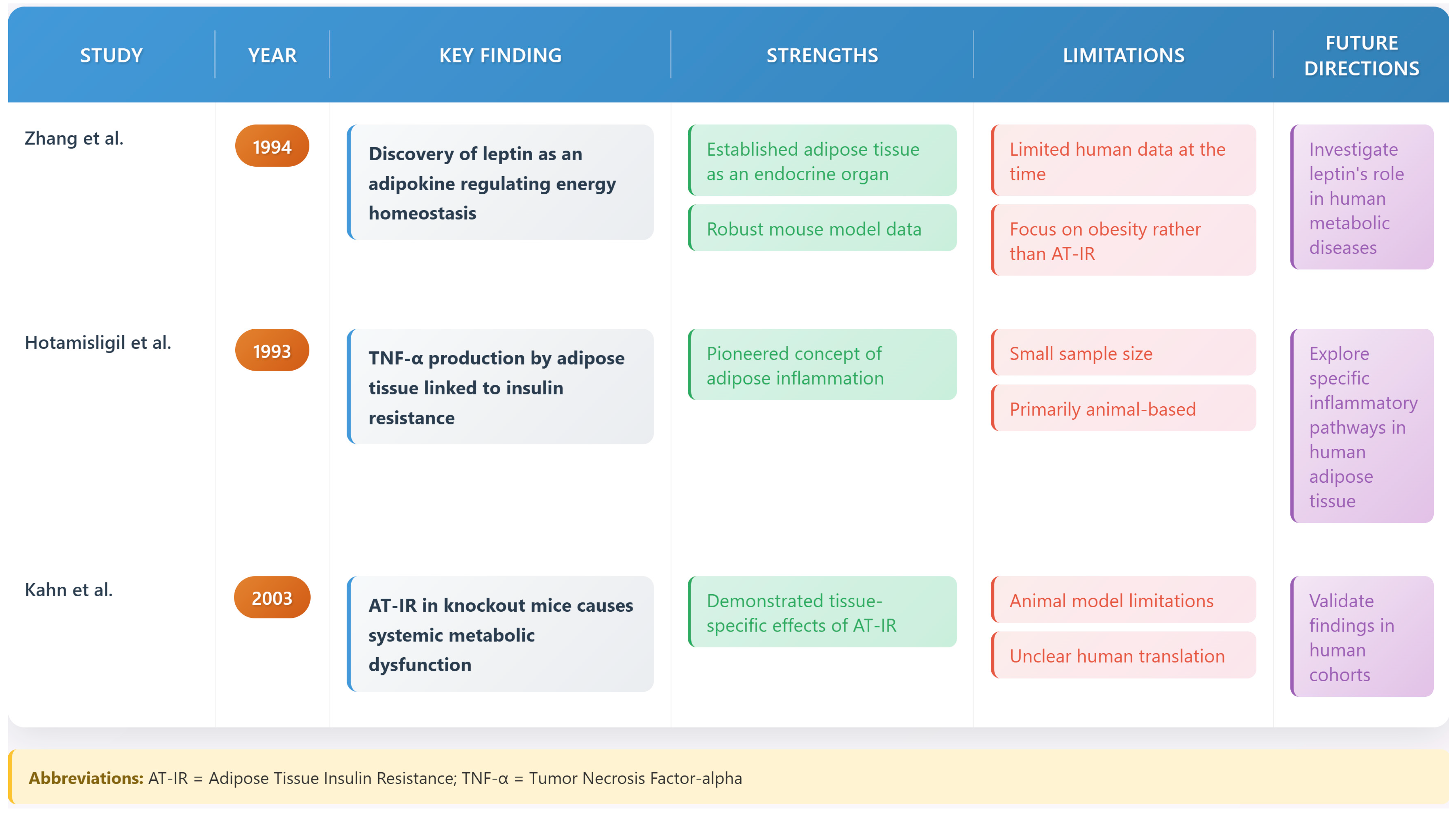The height and width of the screenshot is (815, 1456).
Task: Click the 1993 year badge
Action: [272, 351]
